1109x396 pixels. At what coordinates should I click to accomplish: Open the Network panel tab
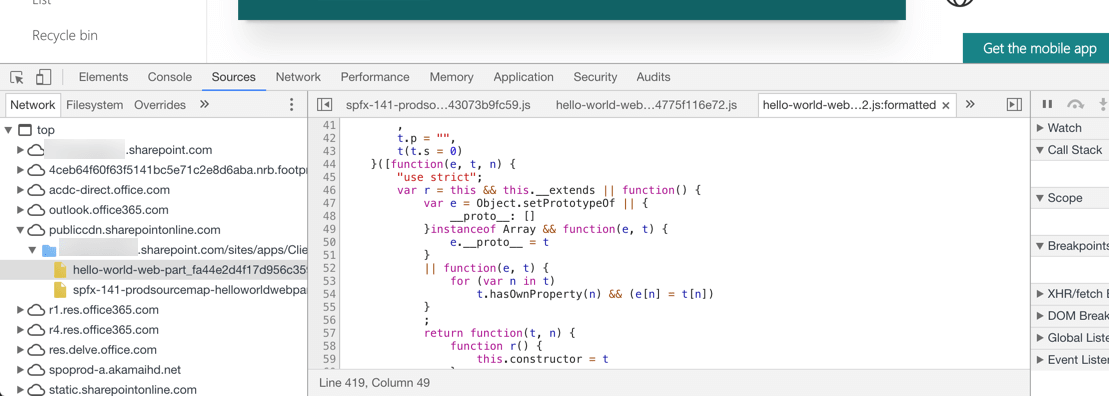[x=298, y=77]
